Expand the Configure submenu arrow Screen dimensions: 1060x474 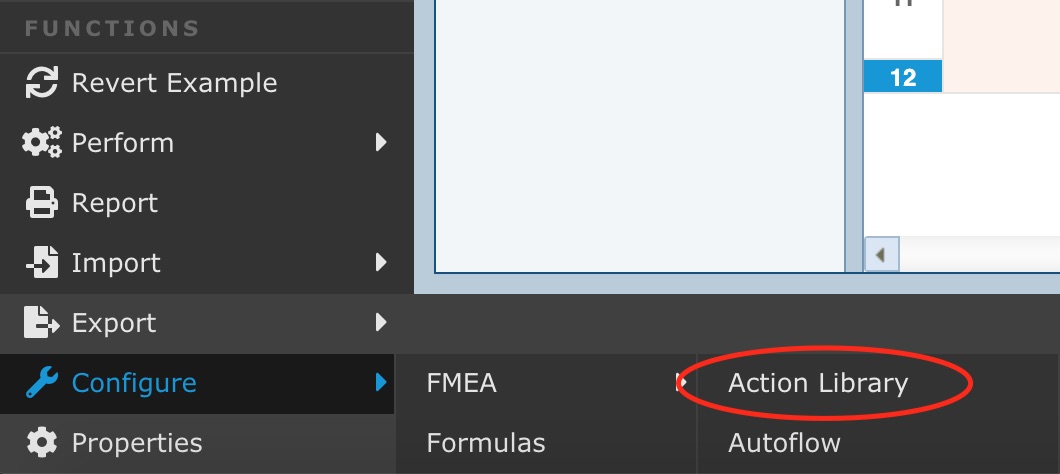(x=381, y=382)
